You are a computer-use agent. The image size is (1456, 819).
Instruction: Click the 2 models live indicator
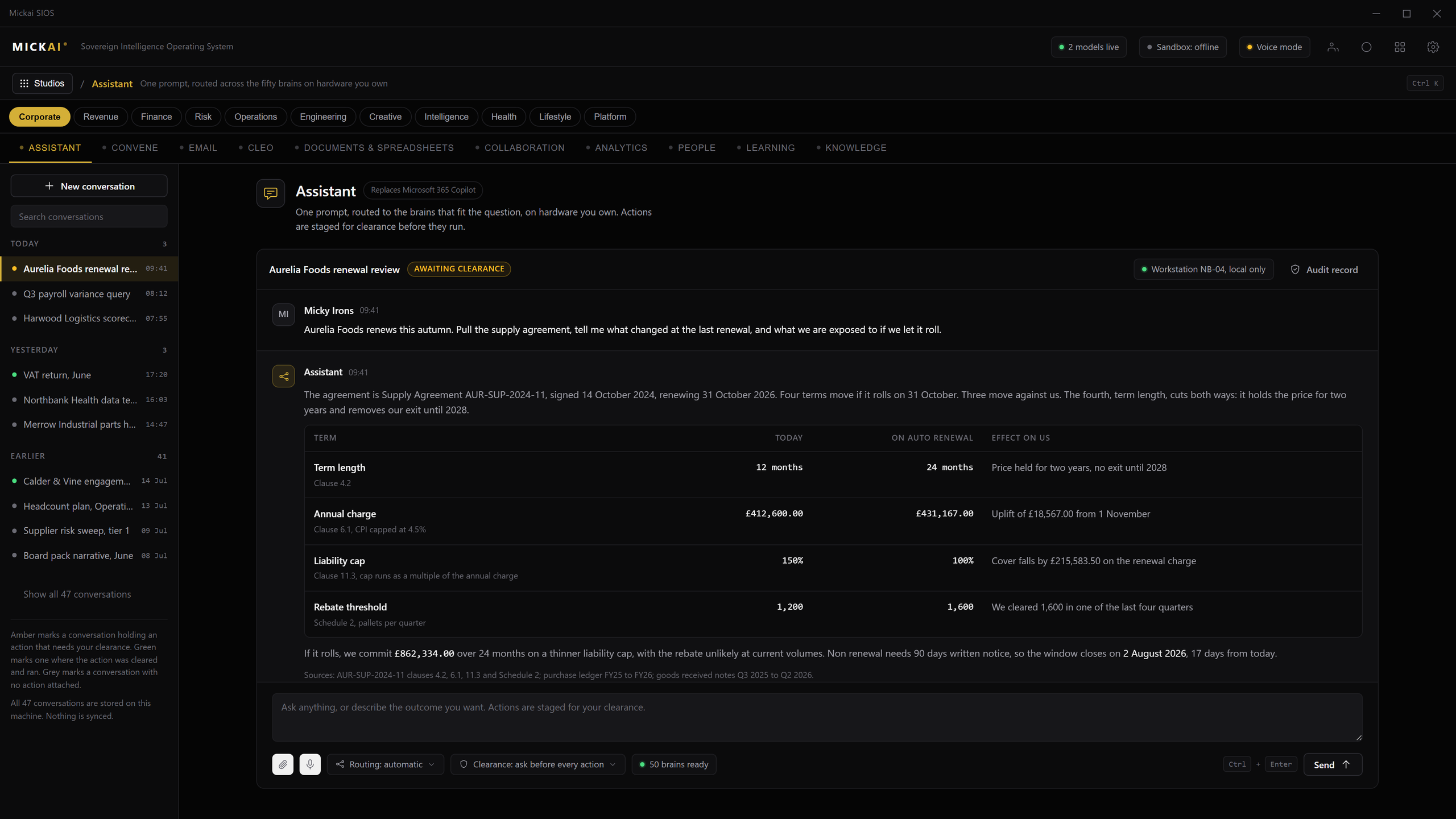click(x=1089, y=47)
